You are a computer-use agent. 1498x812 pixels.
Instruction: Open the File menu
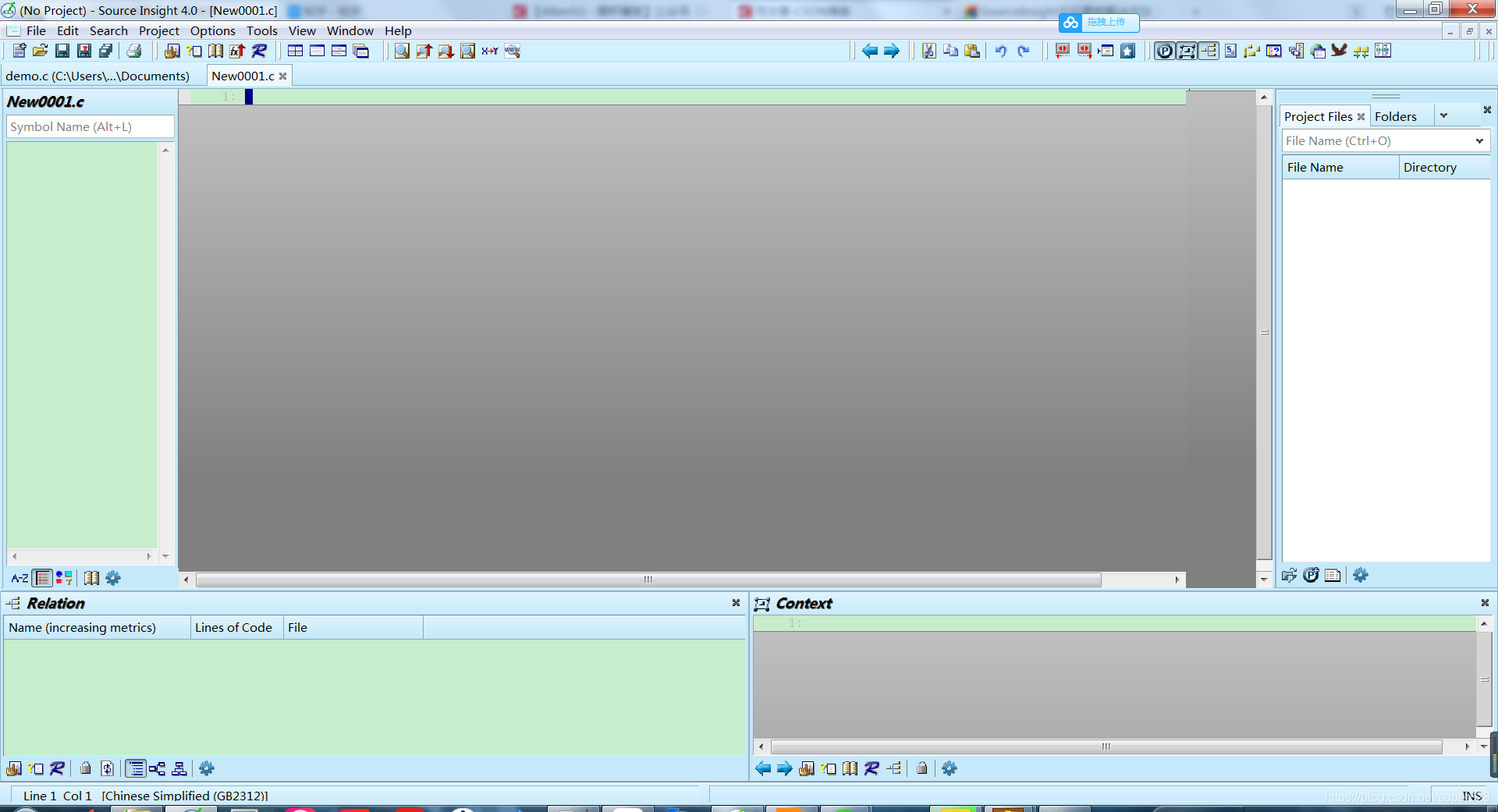(x=36, y=30)
